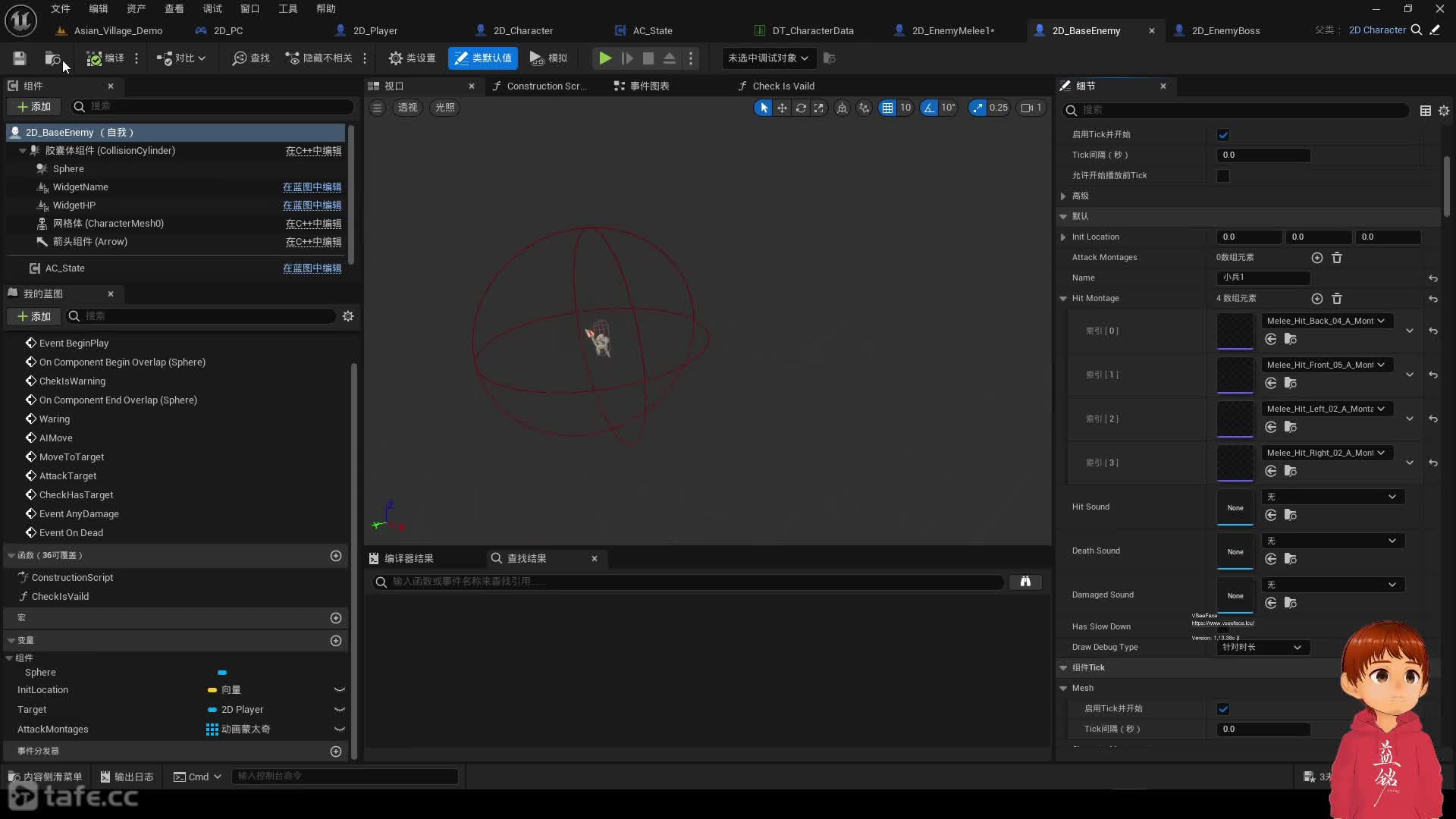
Task: Expand the 高级 advanced section
Action: click(x=1063, y=196)
